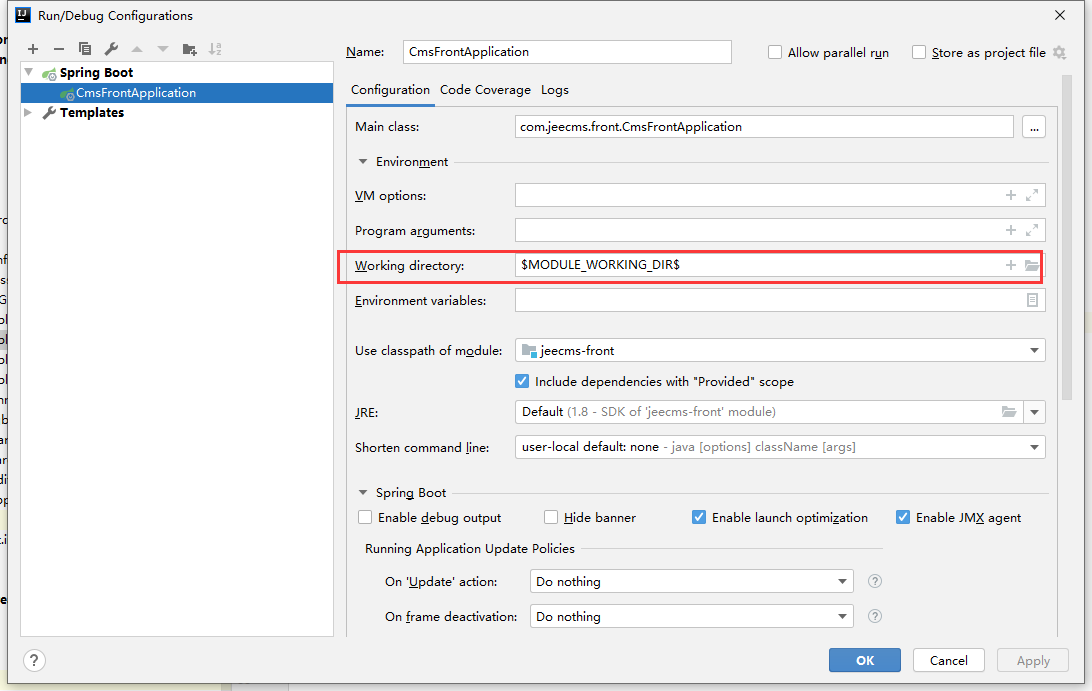Image resolution: width=1092 pixels, height=691 pixels.
Task: Click the help question mark button
Action: point(34,660)
